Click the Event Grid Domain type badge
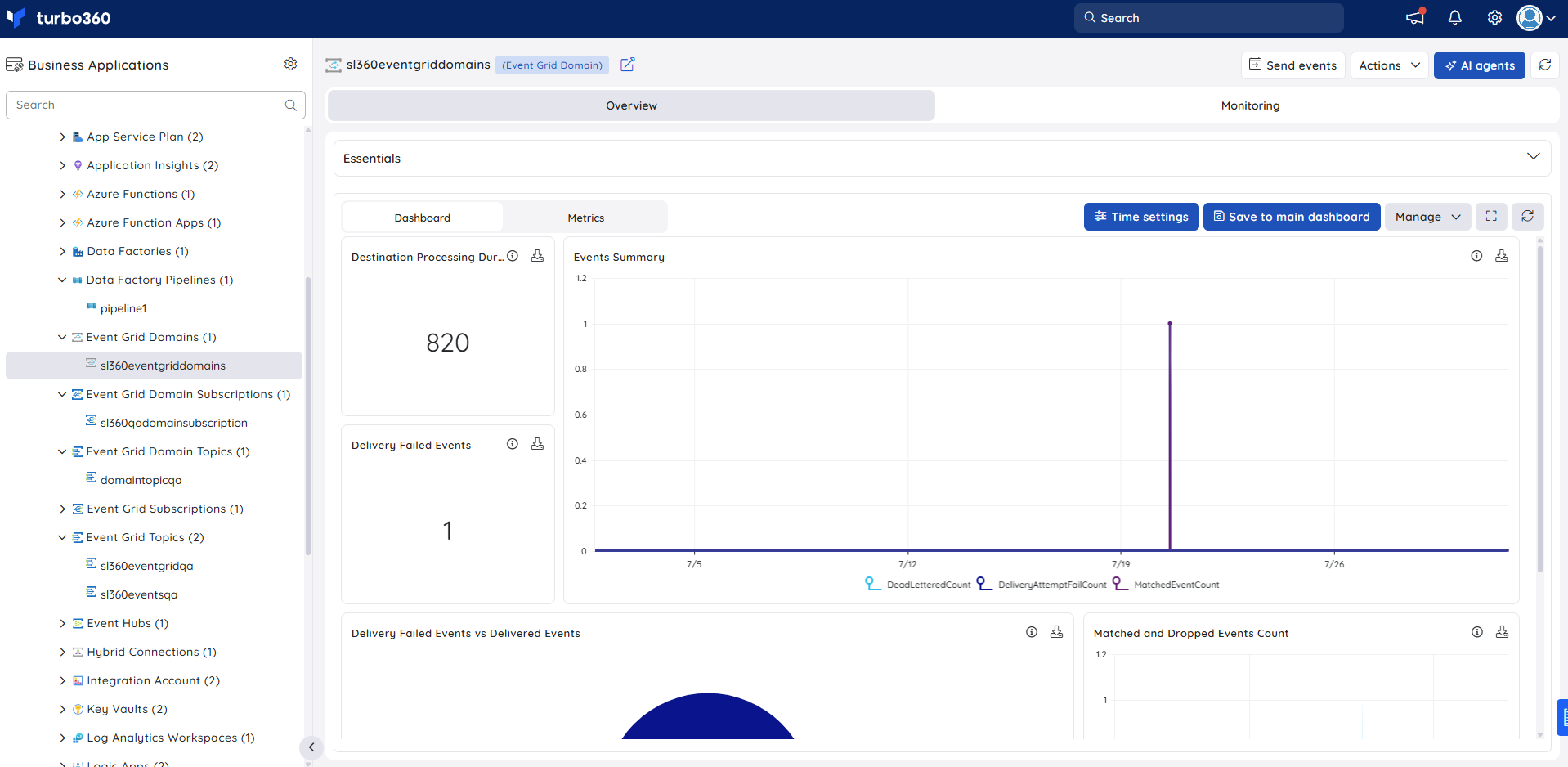 pos(552,65)
